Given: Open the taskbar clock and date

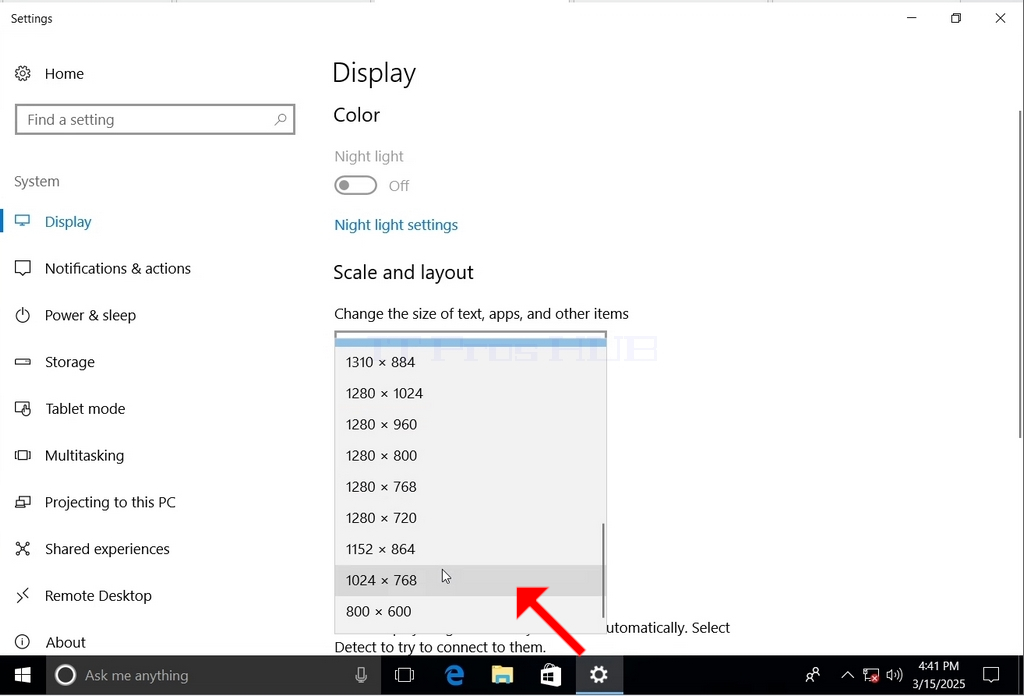Looking at the screenshot, I should (938, 675).
